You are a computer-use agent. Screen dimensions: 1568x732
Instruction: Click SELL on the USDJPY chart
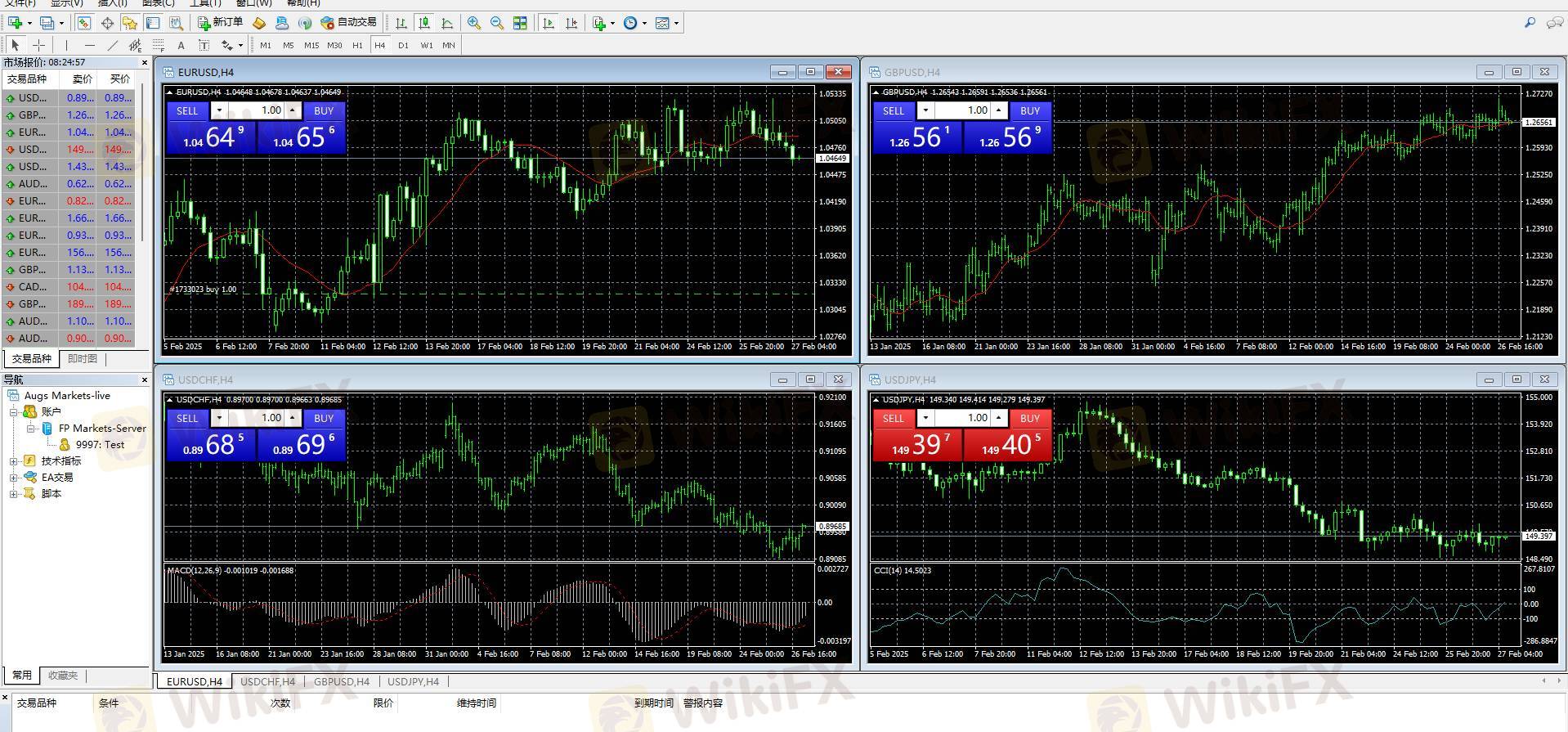point(894,418)
